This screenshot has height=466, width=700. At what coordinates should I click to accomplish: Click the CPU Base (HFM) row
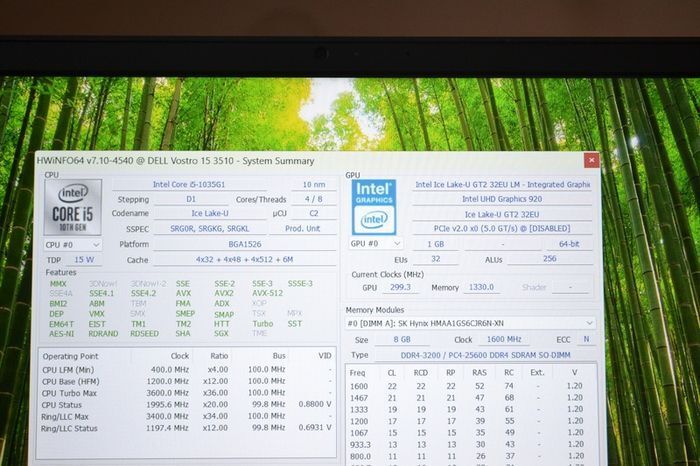click(x=187, y=381)
